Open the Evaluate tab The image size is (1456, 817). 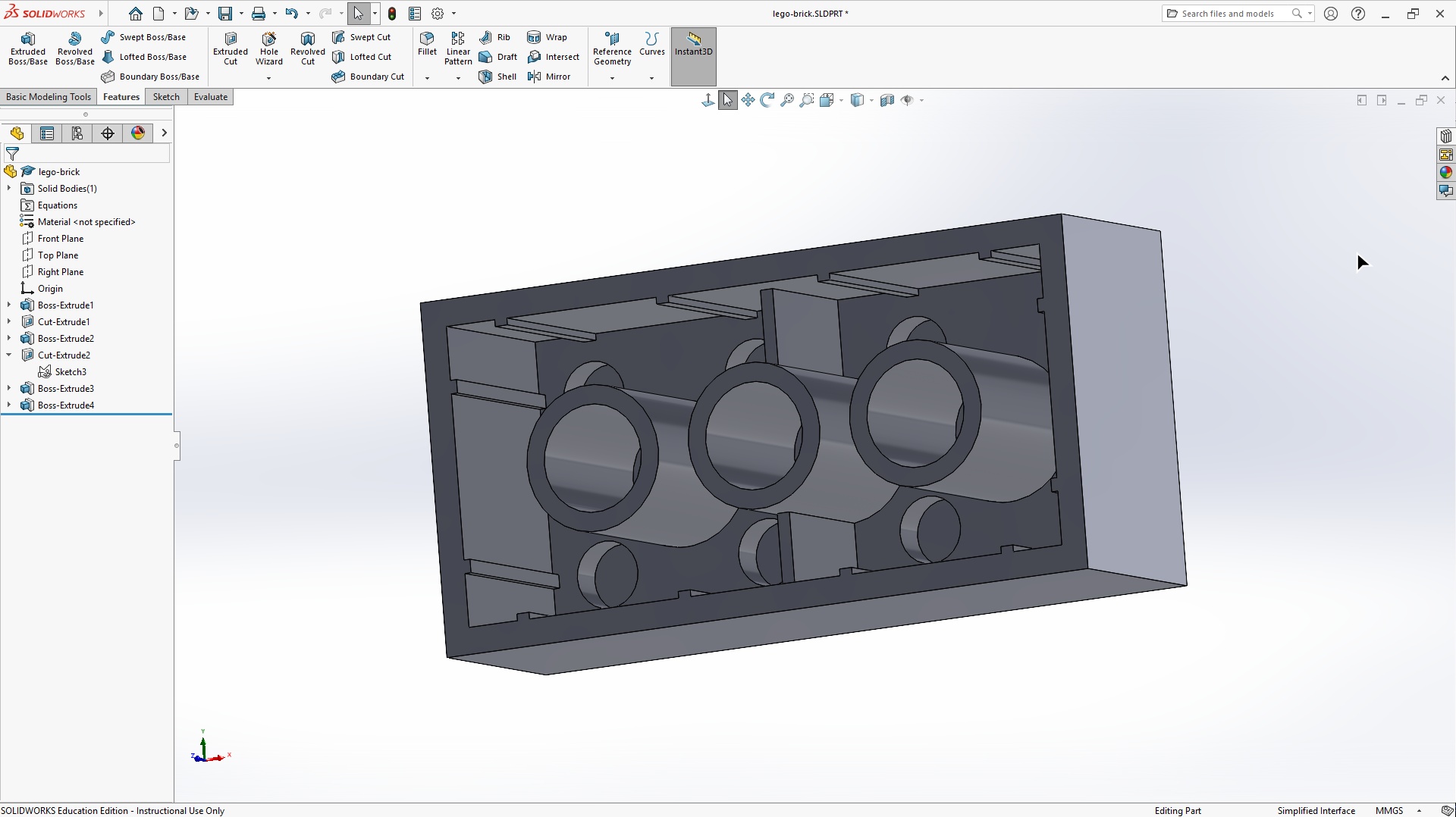(210, 97)
